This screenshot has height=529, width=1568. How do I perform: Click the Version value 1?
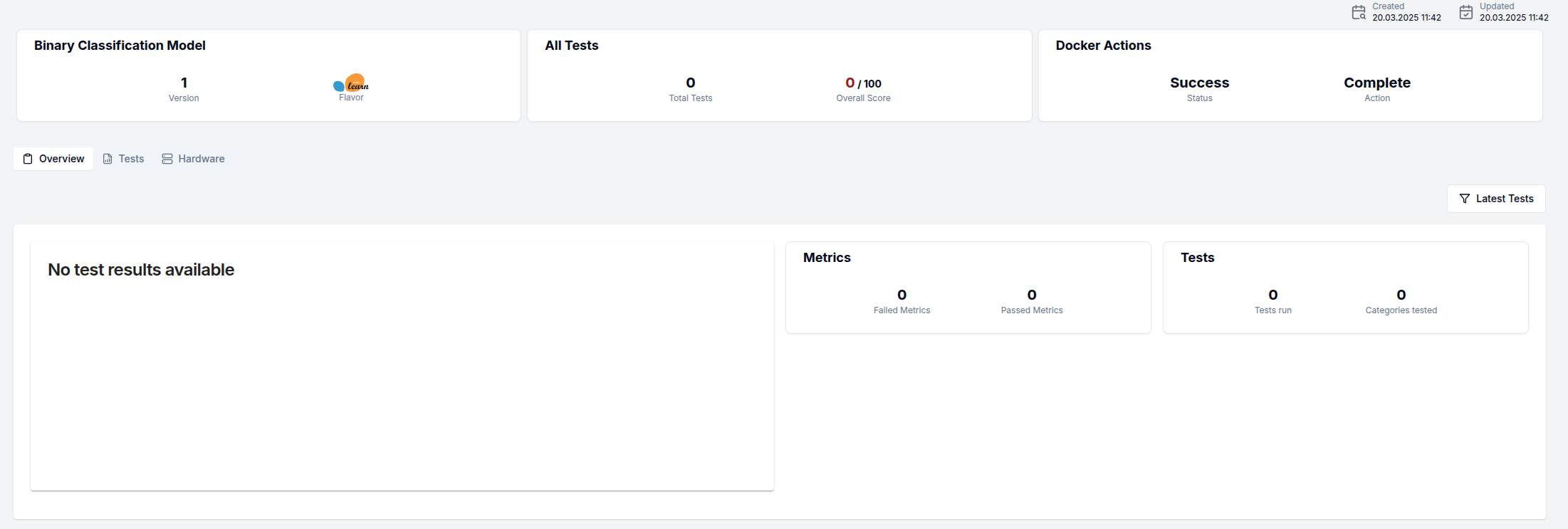click(184, 83)
